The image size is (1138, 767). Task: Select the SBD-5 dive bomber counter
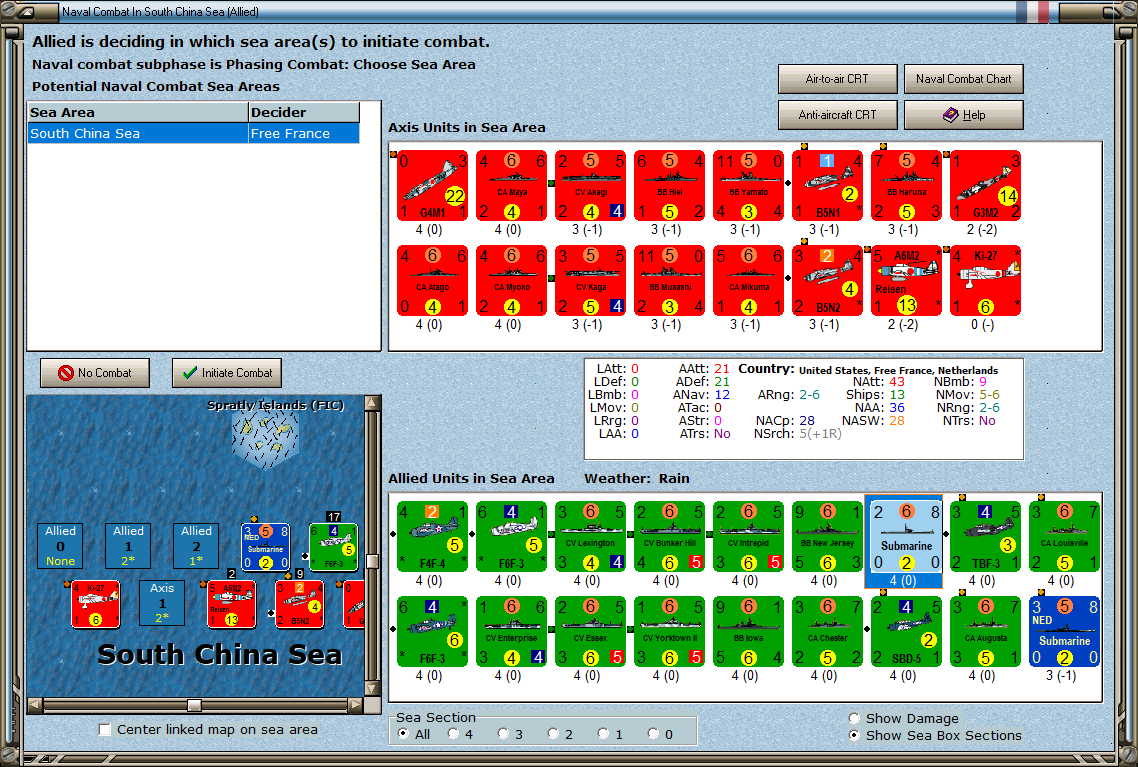pyautogui.click(x=906, y=631)
